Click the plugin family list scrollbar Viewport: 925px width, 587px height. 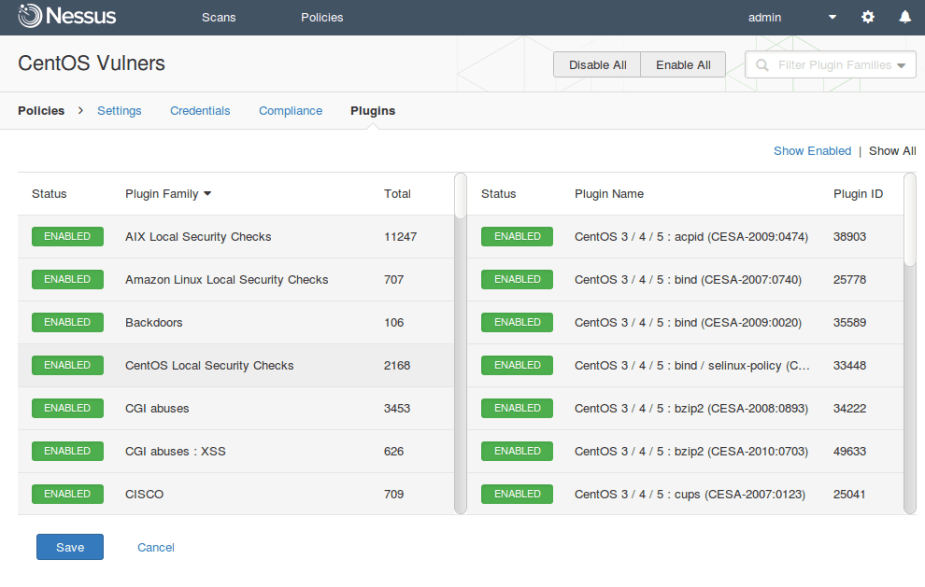pos(460,196)
